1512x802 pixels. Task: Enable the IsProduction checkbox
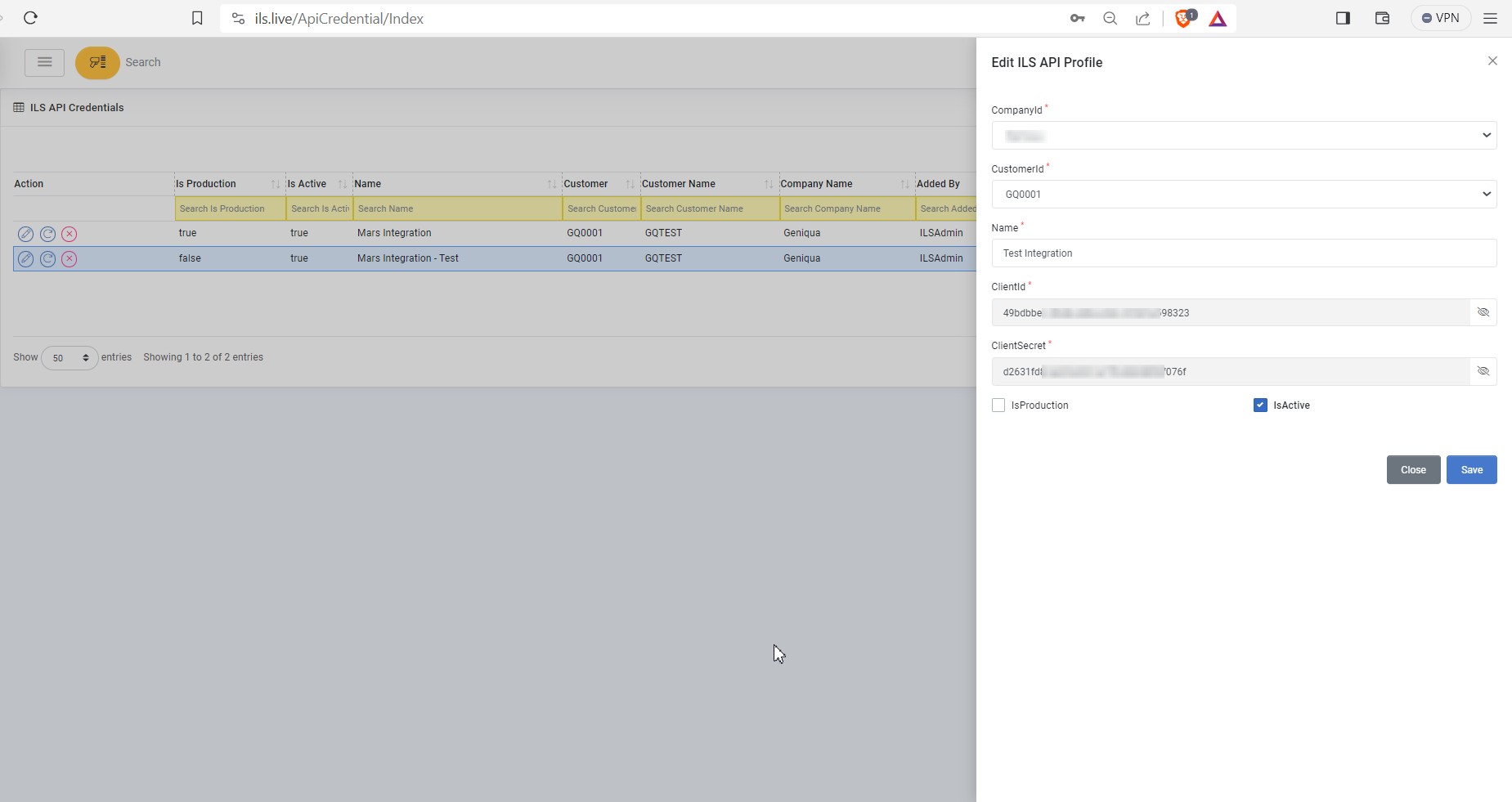tap(998, 405)
